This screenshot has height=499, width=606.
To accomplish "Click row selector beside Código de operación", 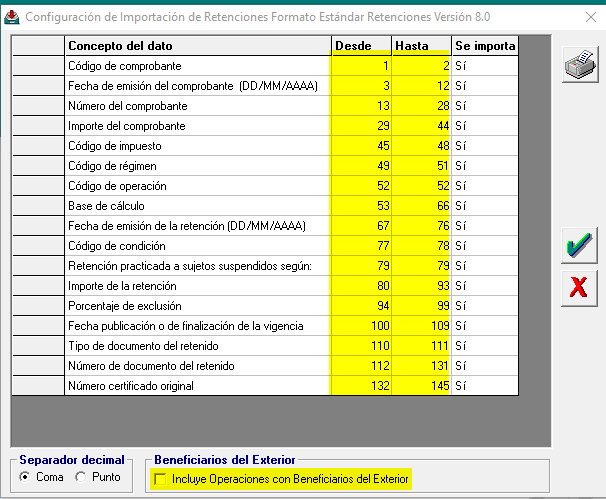I will tap(38, 186).
